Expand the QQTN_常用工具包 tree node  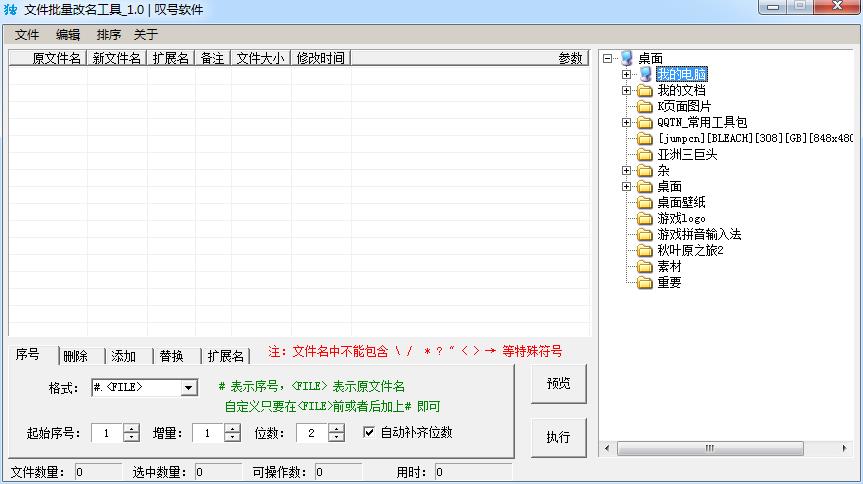point(627,122)
